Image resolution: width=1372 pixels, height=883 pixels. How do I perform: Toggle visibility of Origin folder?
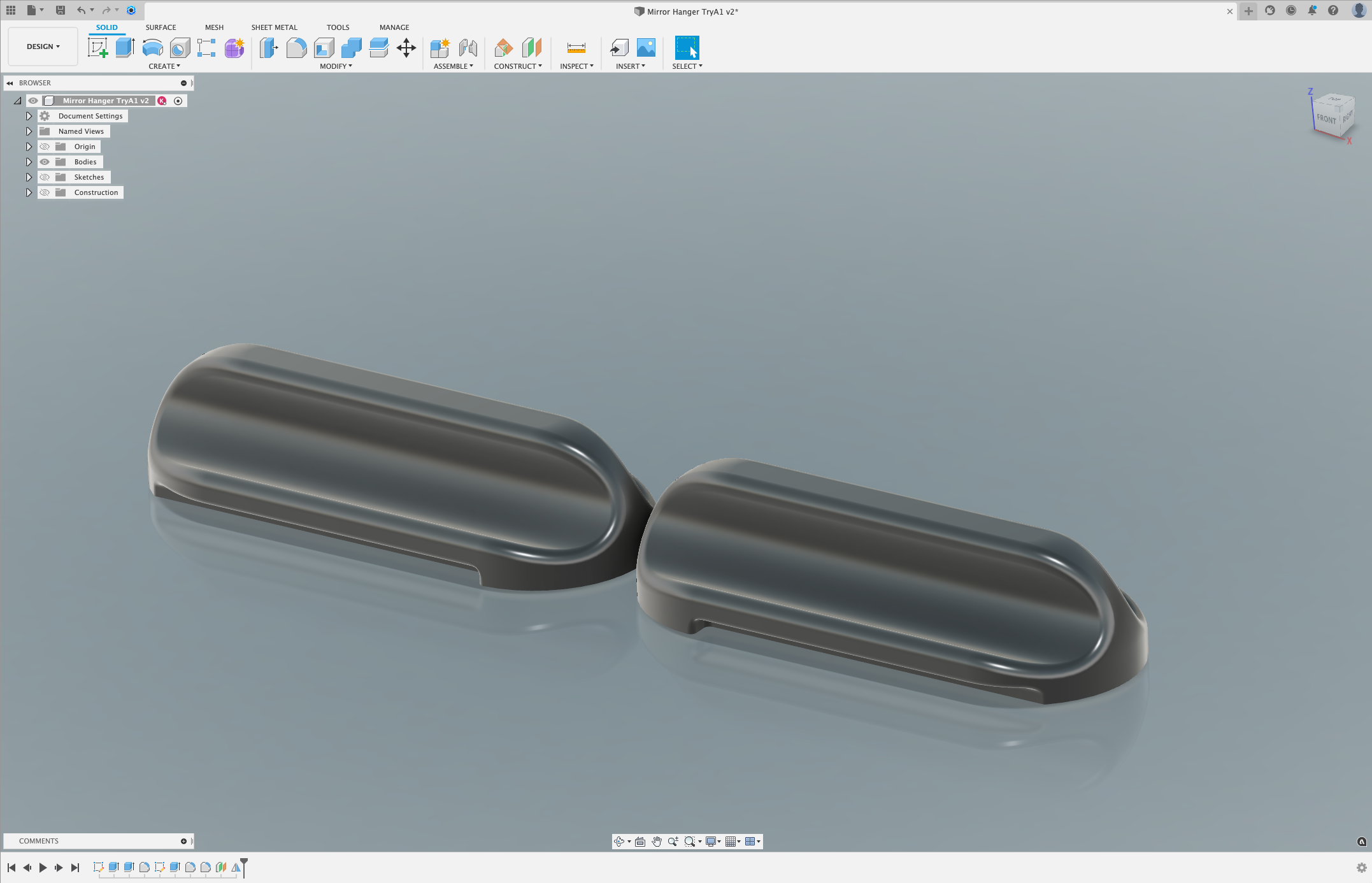pyautogui.click(x=44, y=146)
